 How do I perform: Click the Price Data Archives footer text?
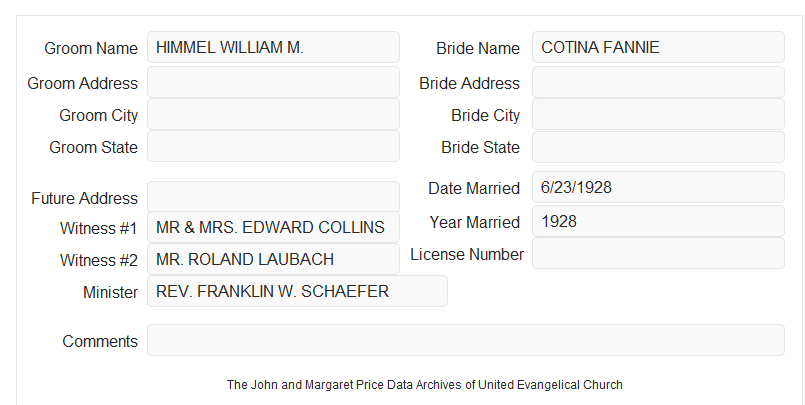point(425,384)
